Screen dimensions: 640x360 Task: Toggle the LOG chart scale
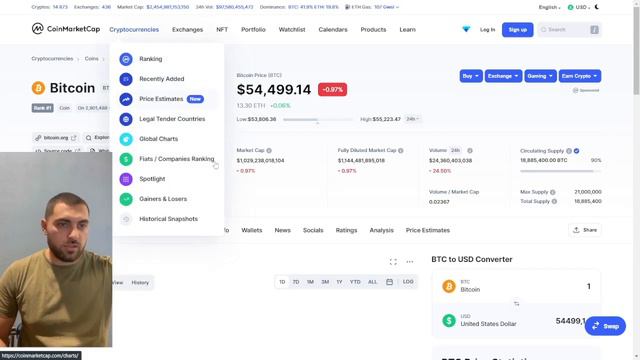tap(408, 282)
